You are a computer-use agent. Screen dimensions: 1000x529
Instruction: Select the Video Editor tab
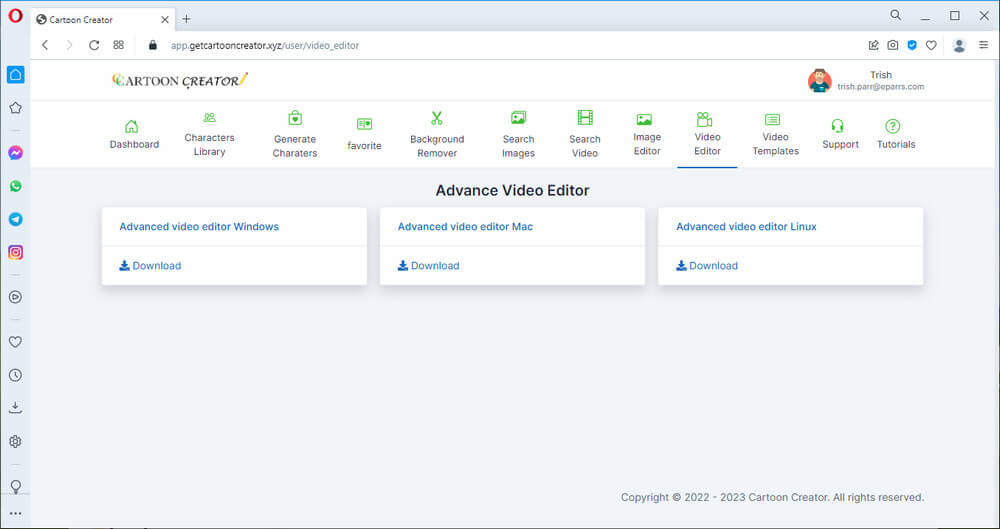coord(707,135)
